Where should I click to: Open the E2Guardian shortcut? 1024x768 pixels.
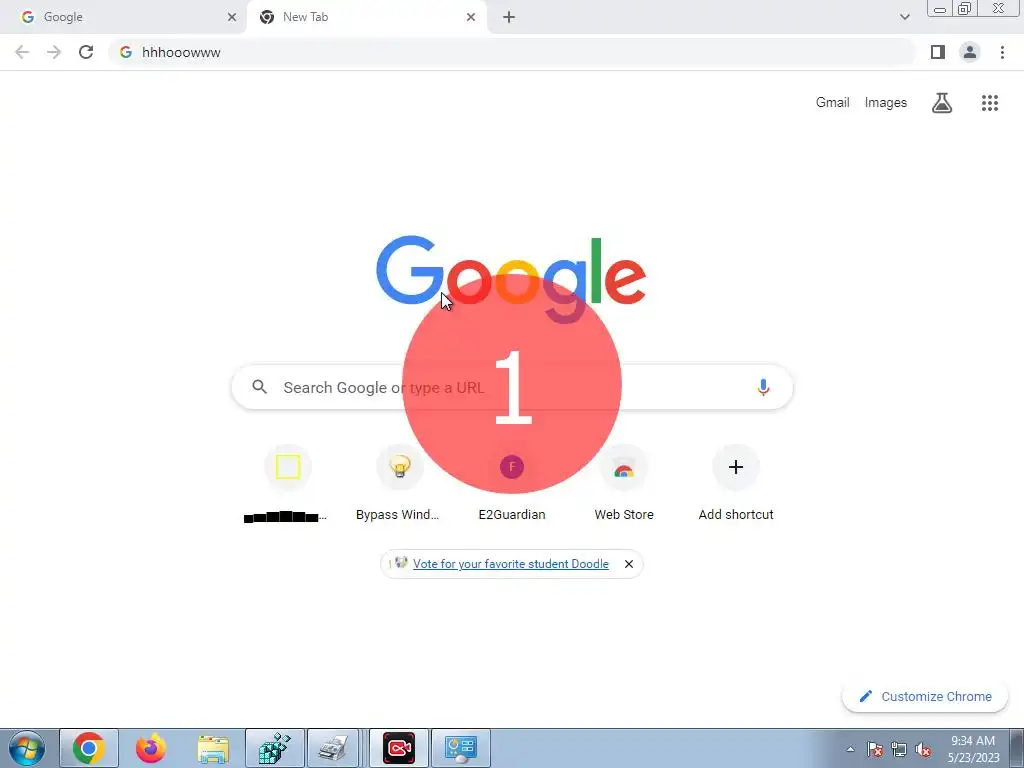click(511, 485)
